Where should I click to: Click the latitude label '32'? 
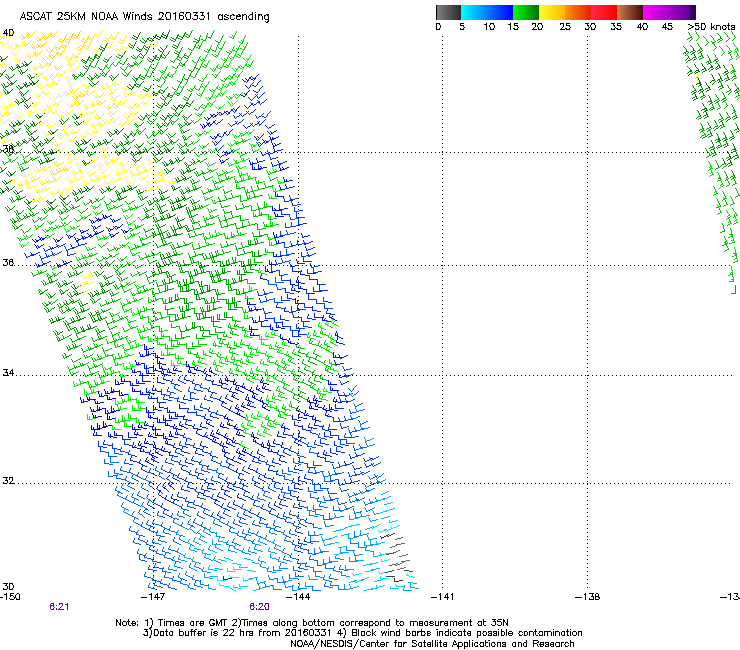click(8, 481)
